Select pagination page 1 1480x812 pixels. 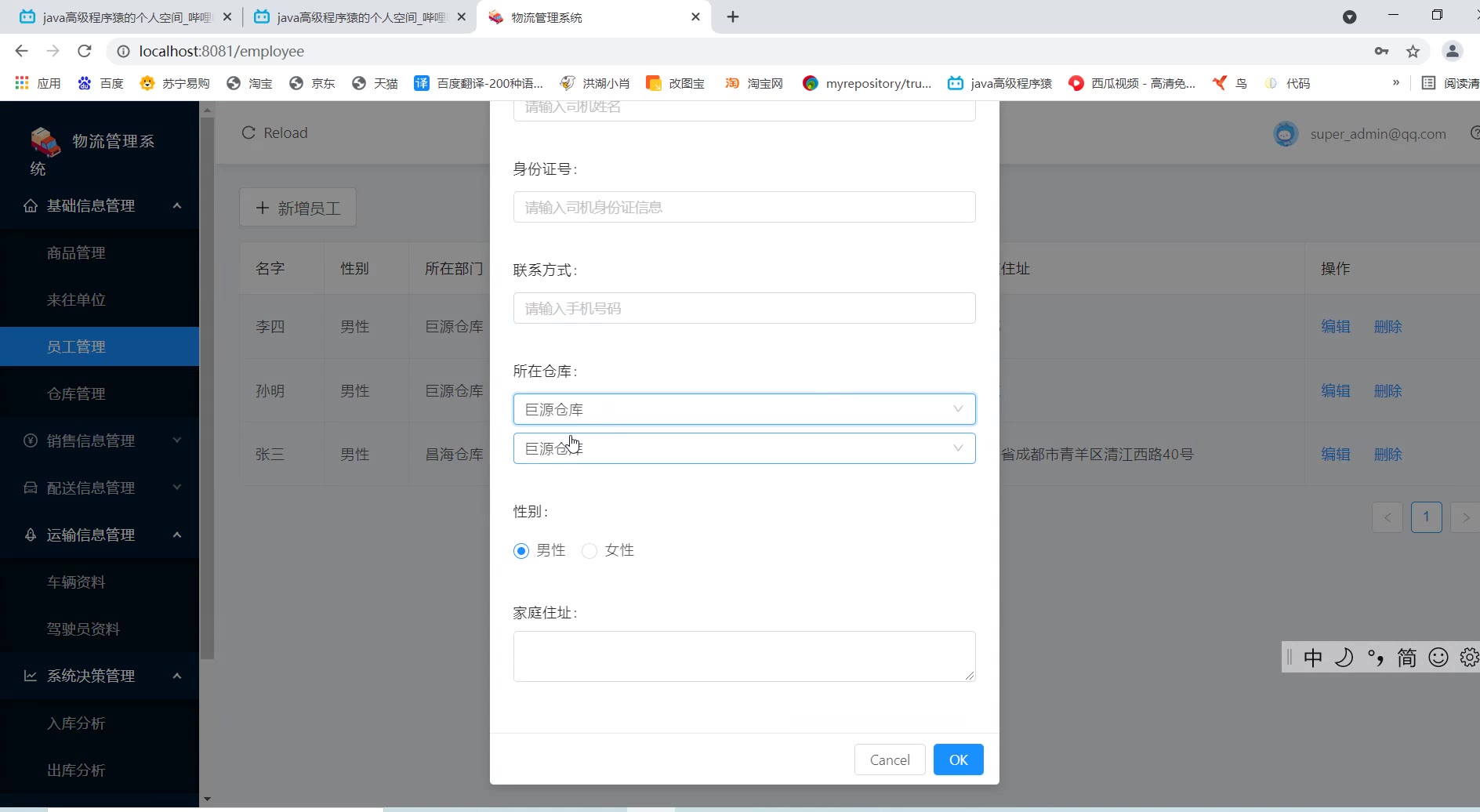(x=1427, y=517)
